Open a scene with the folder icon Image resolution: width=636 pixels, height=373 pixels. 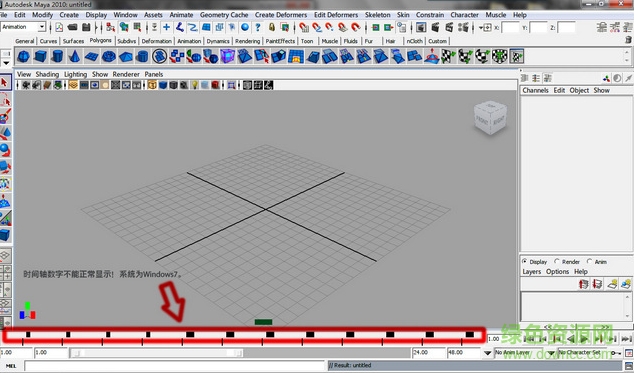[73, 27]
